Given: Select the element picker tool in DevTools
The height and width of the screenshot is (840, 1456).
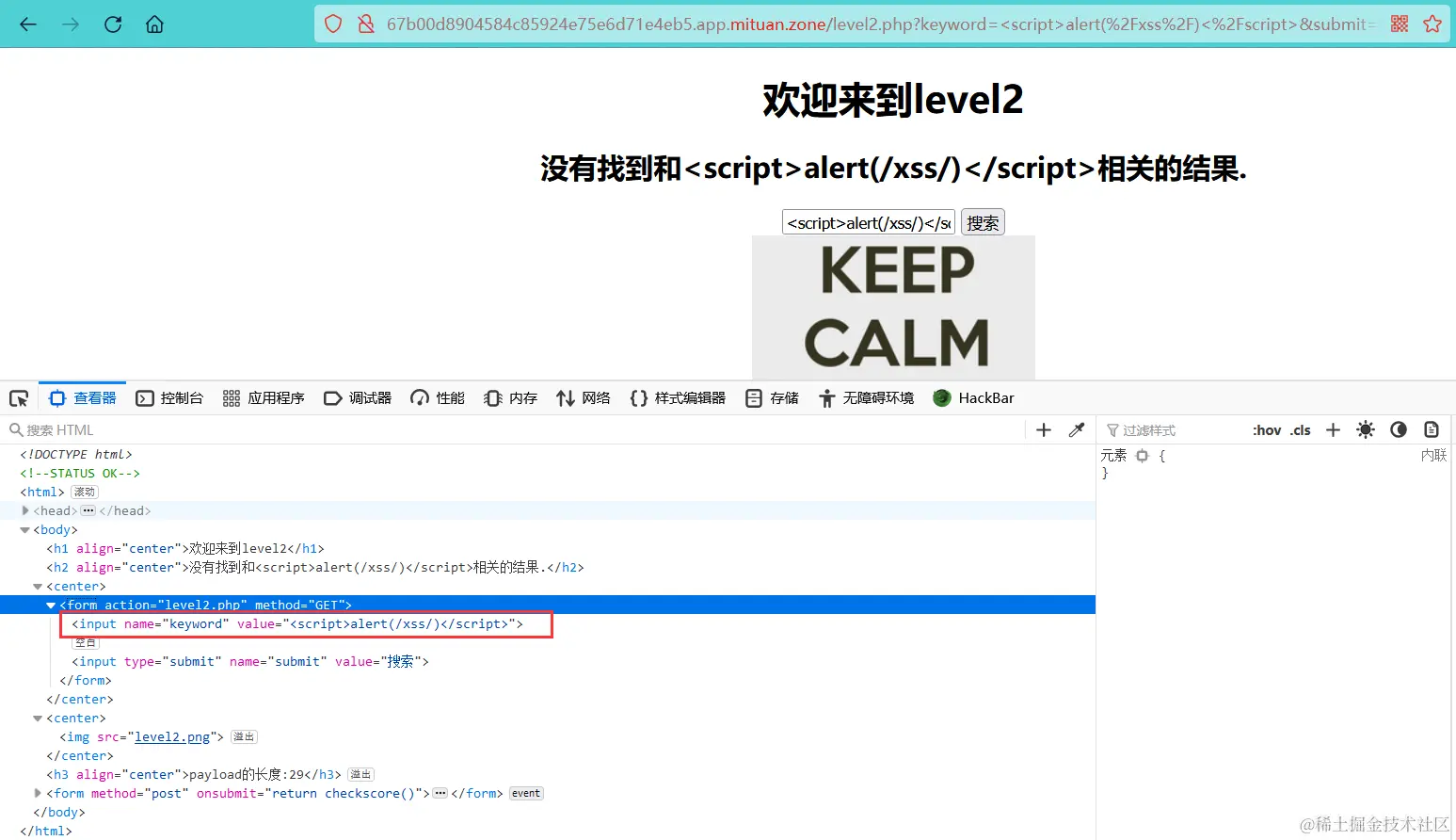Looking at the screenshot, I should (x=19, y=397).
